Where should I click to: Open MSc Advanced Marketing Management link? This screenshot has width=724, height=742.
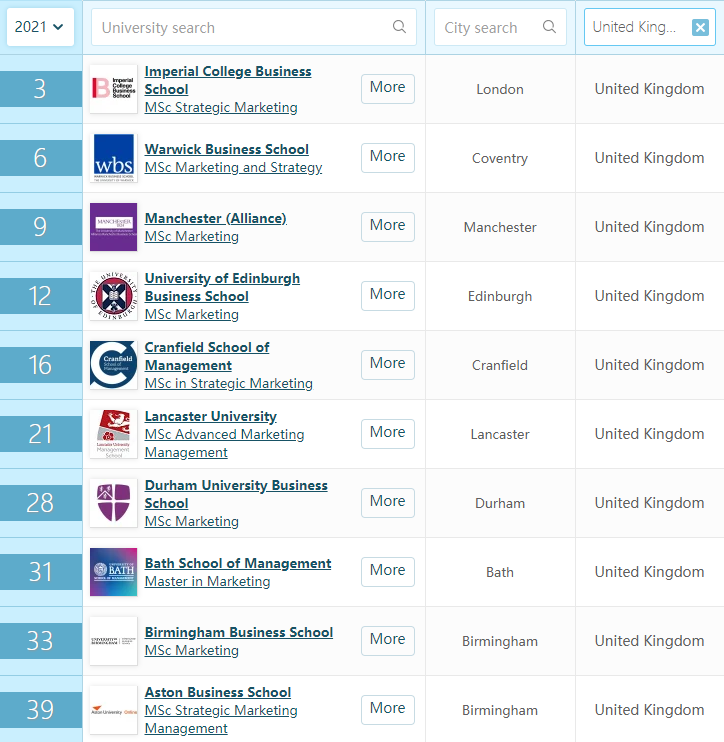pos(224,443)
